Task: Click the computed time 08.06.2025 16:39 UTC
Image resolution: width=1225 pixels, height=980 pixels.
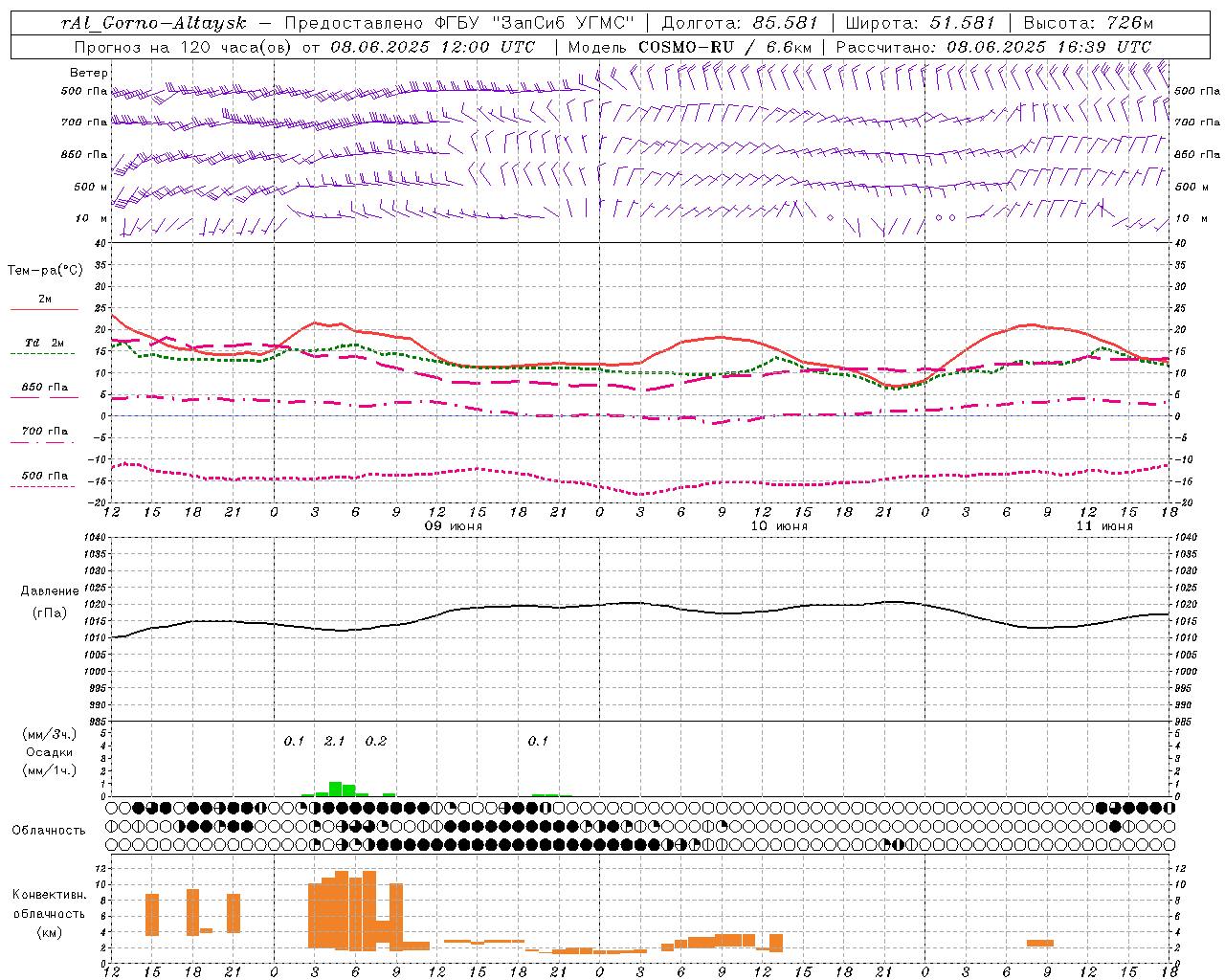Action: coord(1049,47)
